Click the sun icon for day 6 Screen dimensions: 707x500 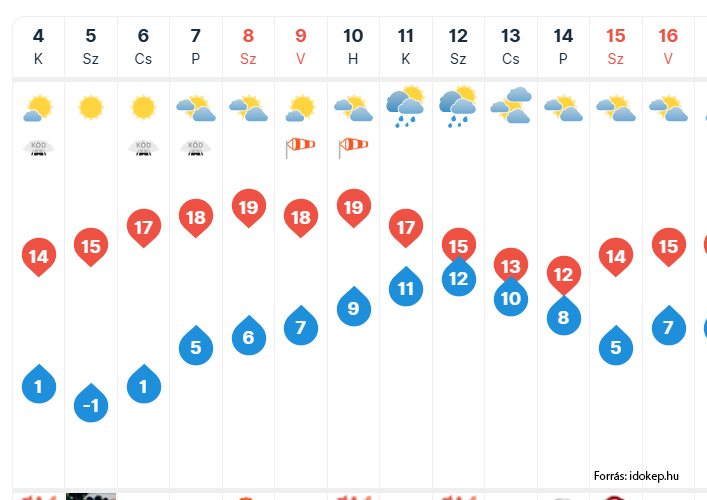click(x=143, y=107)
